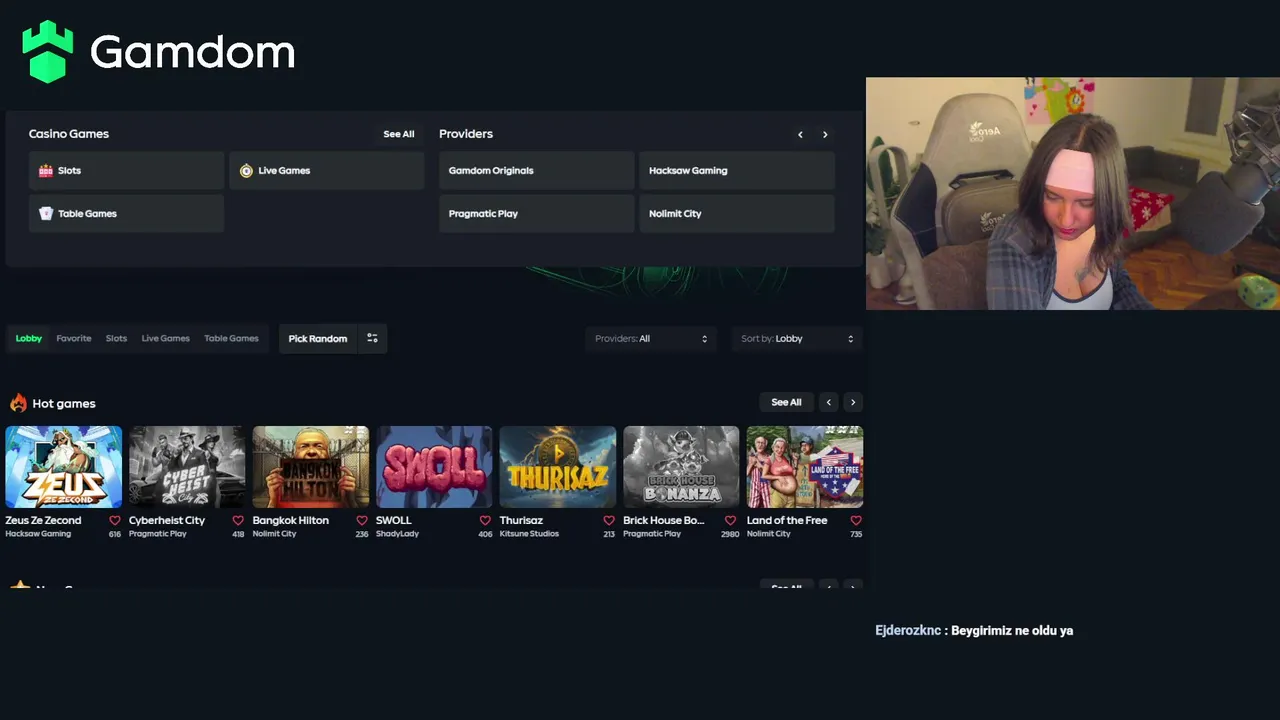Favorite Bangkok Hilton with heart
Image resolution: width=1280 pixels, height=720 pixels.
tap(362, 521)
